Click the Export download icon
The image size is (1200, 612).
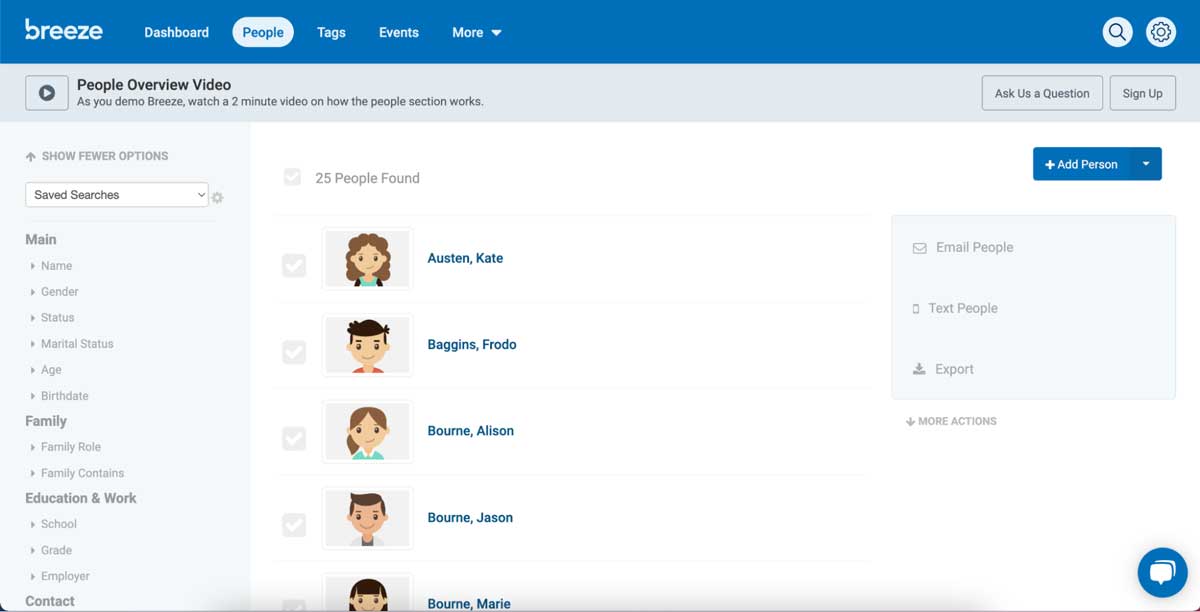click(x=918, y=368)
